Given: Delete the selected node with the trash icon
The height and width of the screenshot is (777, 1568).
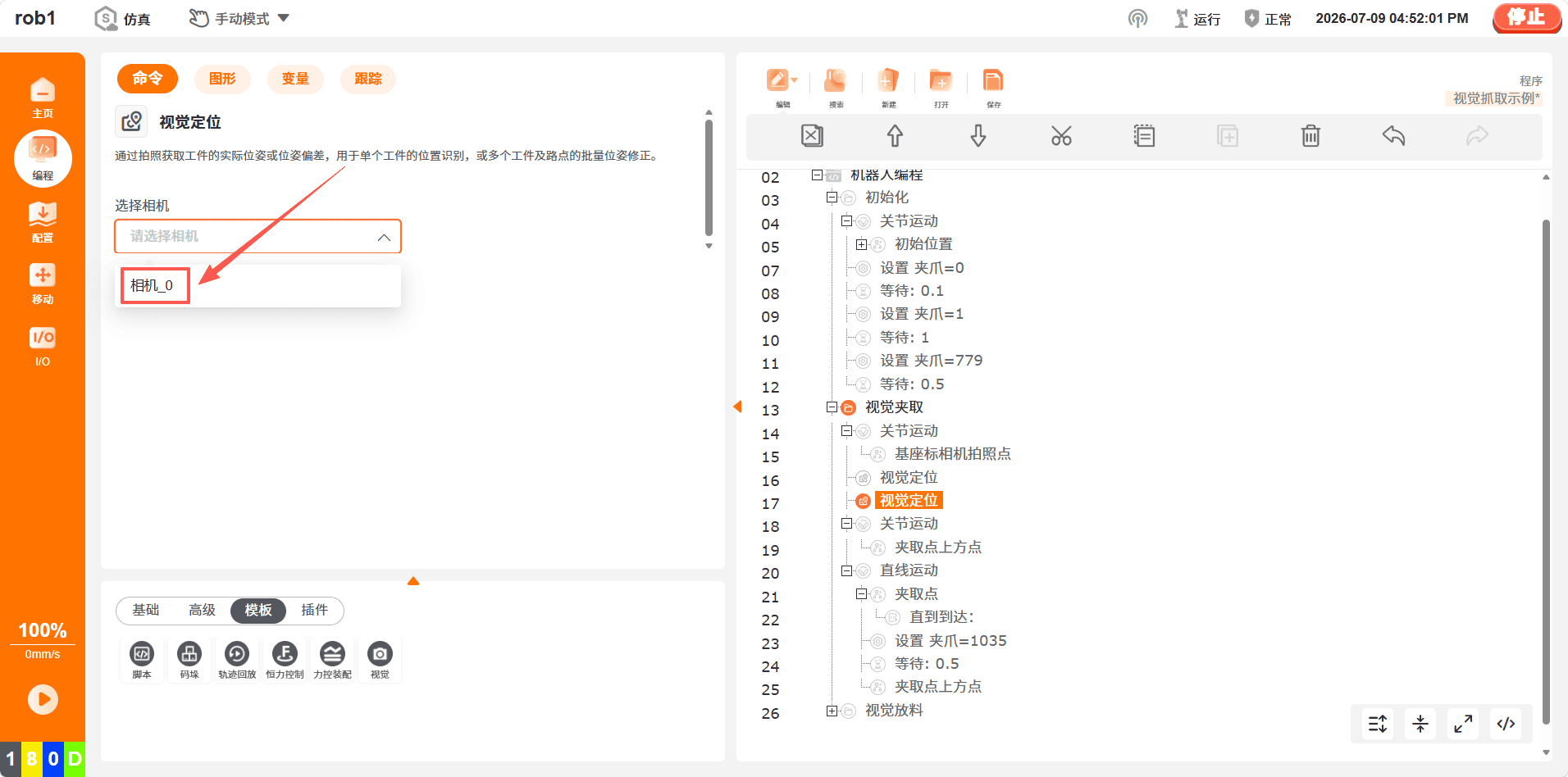Looking at the screenshot, I should tap(1310, 136).
